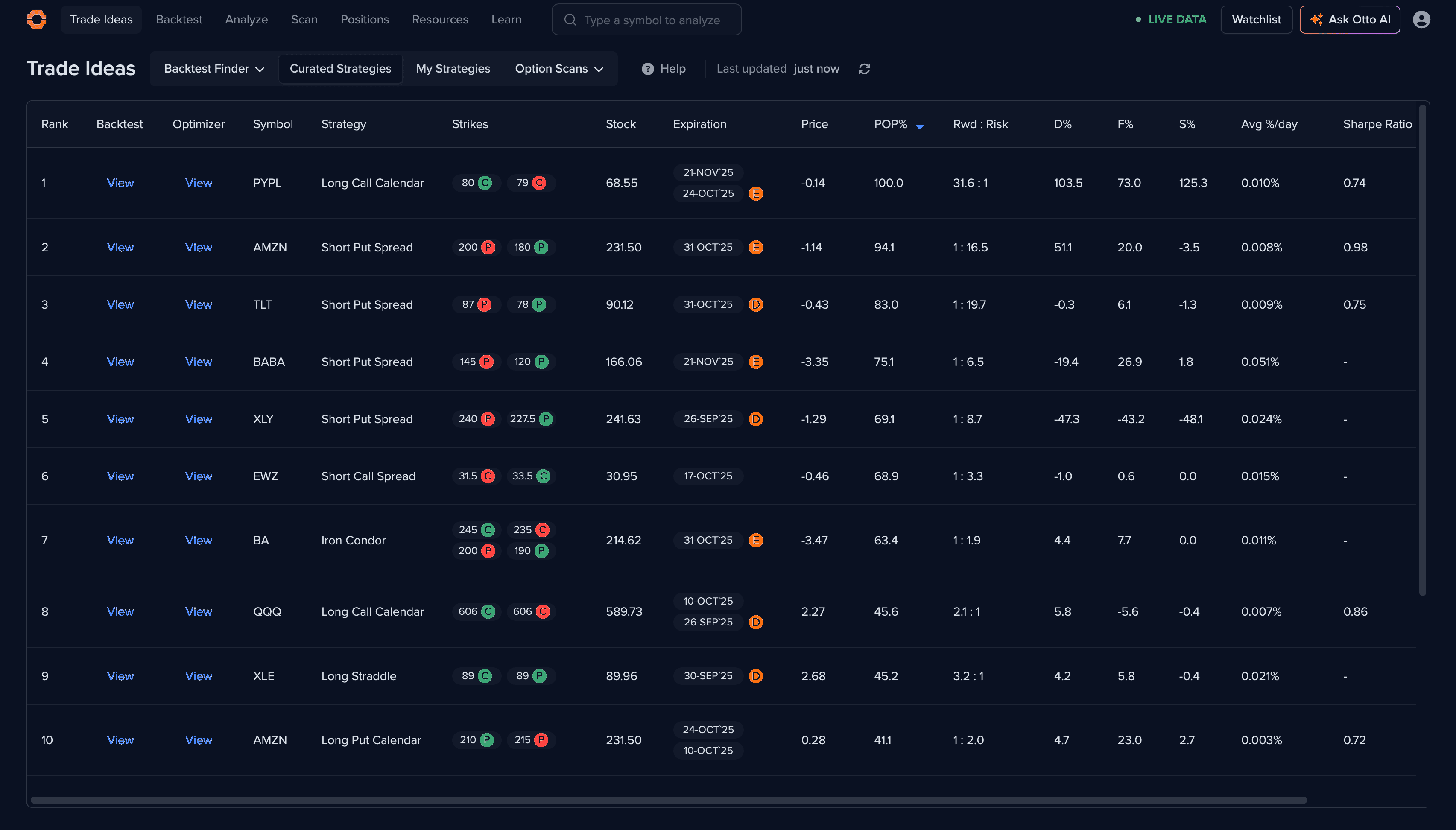This screenshot has width=1456, height=830.
Task: Click the BA earnings E badge
Action: point(756,541)
